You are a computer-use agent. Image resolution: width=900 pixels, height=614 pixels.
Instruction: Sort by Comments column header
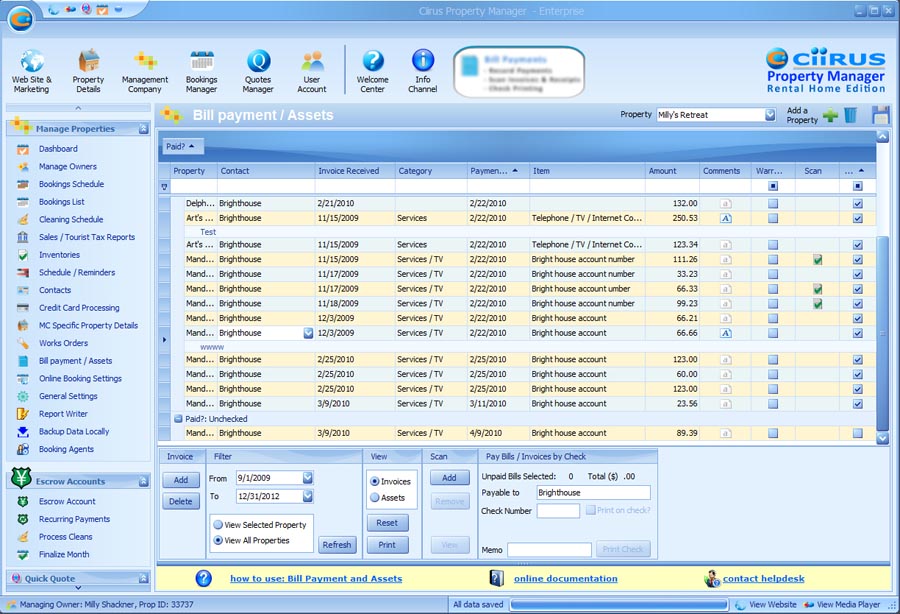click(725, 171)
